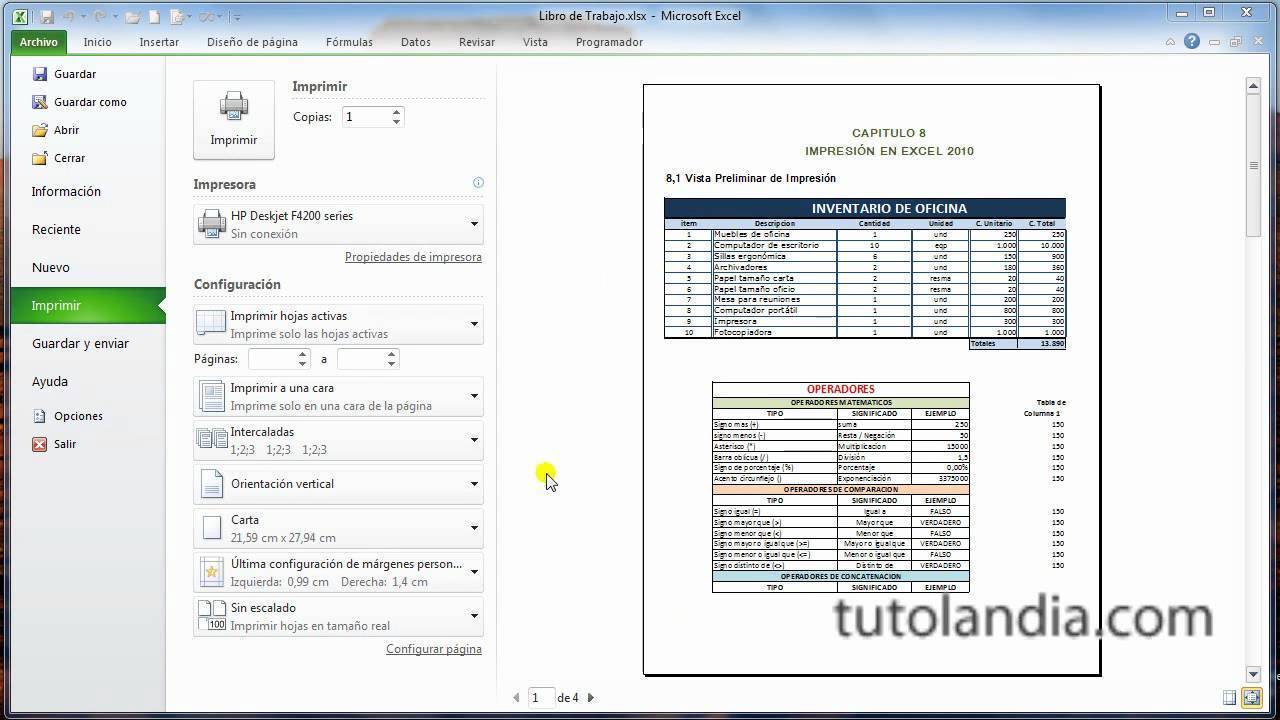
Task: Open the Sin escalado scaling dropdown
Action: pyautogui.click(x=338, y=616)
